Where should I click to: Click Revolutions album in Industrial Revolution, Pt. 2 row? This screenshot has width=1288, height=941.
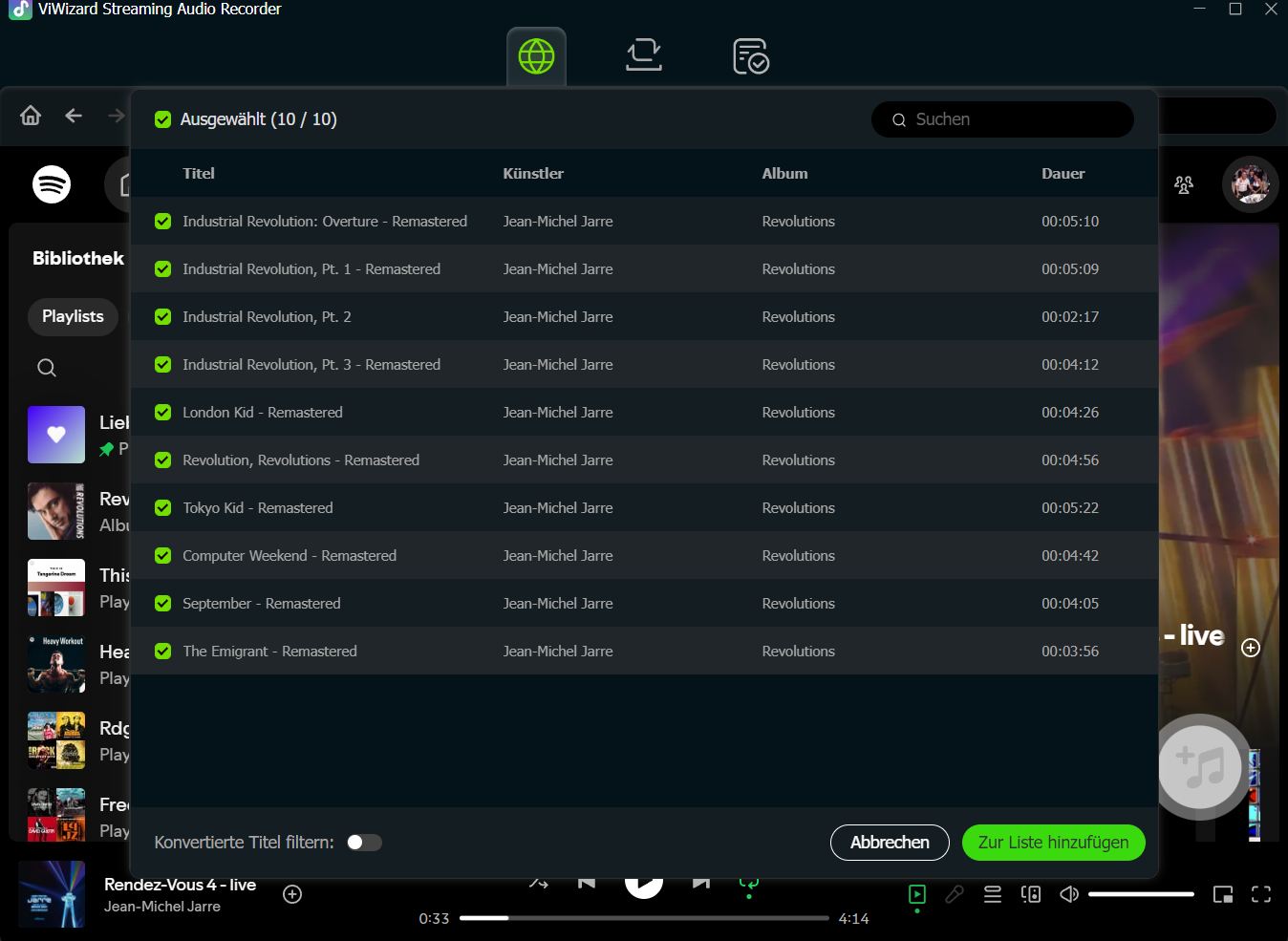[x=798, y=317]
